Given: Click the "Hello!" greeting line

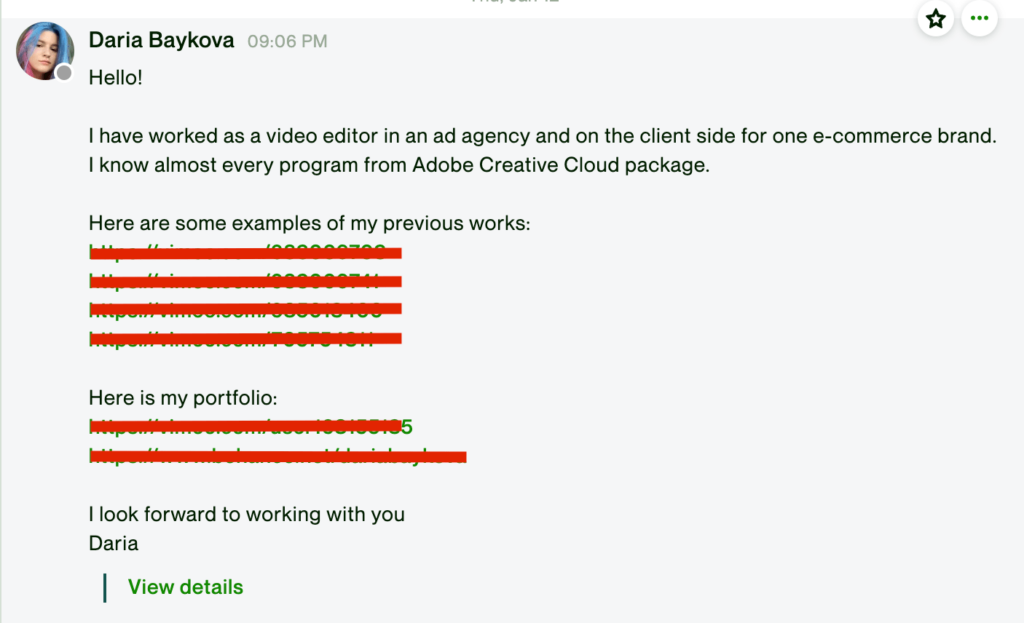Looking at the screenshot, I should pos(116,76).
